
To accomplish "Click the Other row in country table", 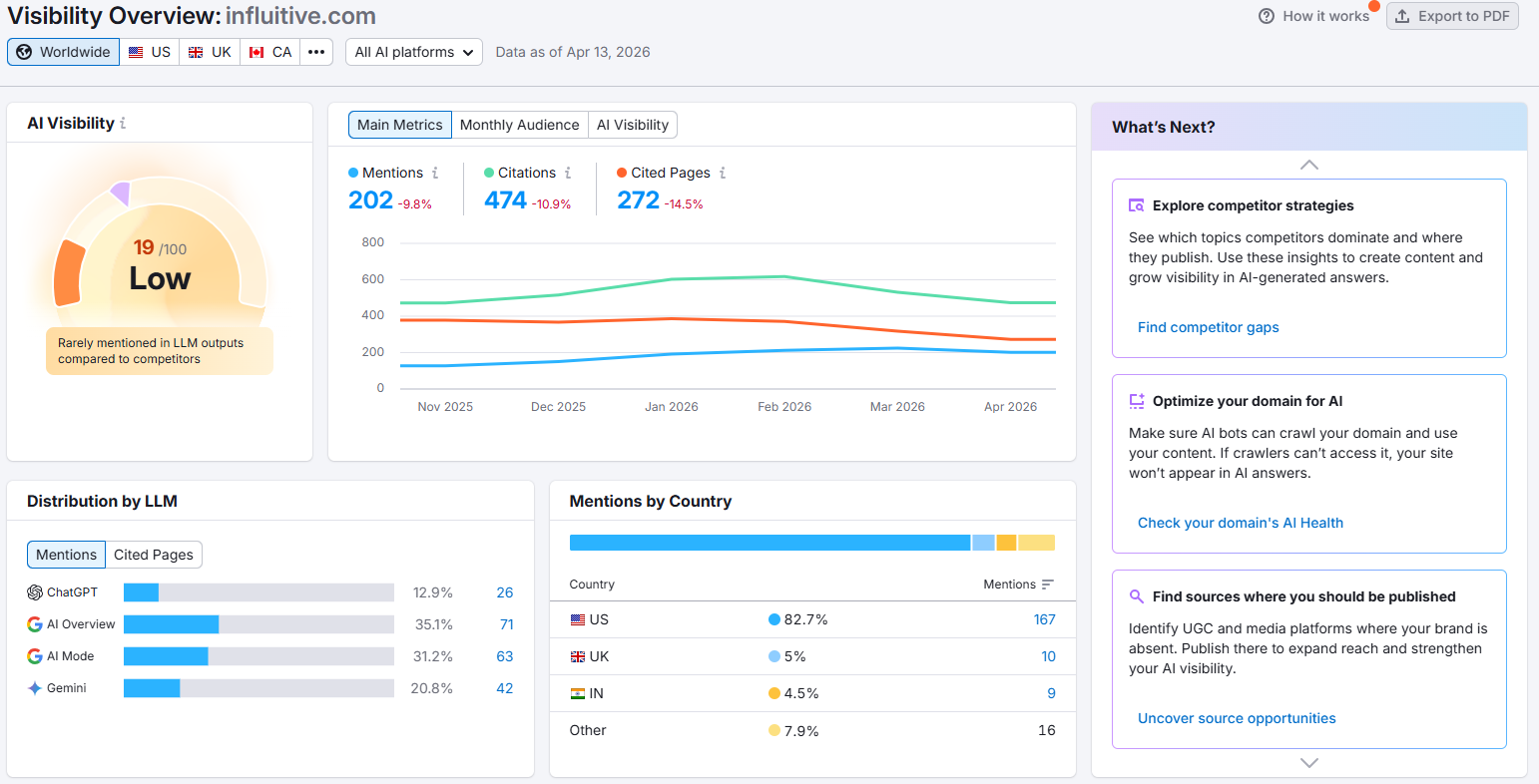I will pyautogui.click(x=812, y=730).
